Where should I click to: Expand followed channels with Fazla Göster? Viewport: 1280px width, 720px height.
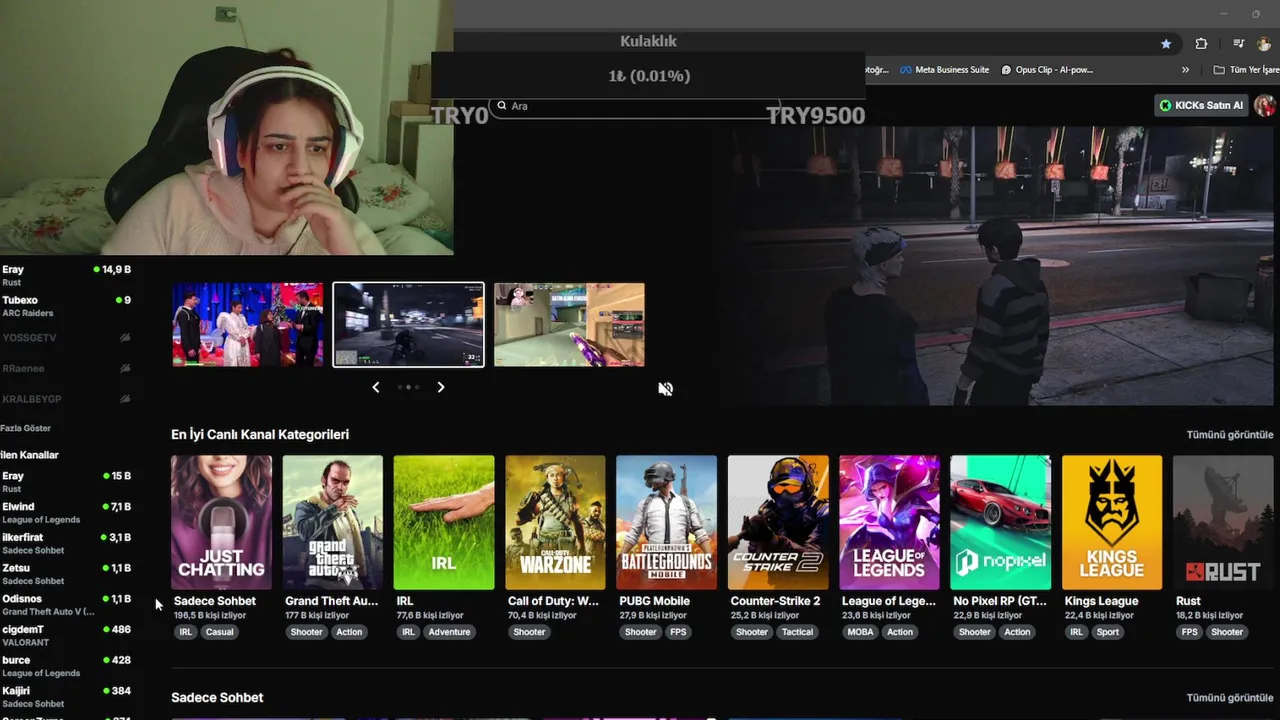point(26,428)
